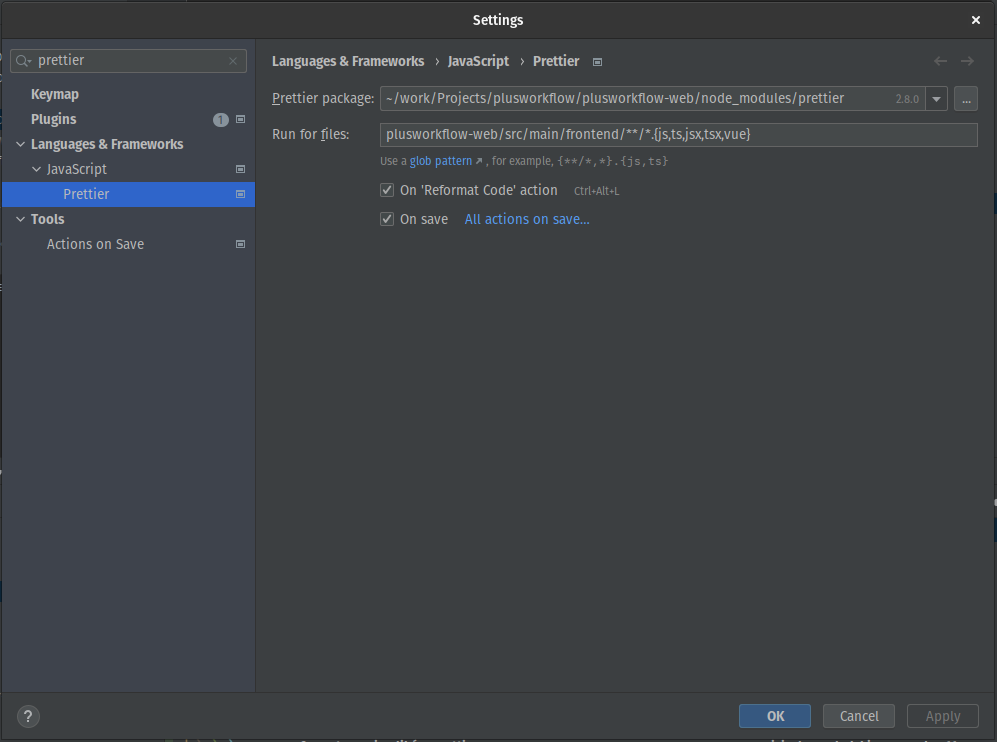Click the 2.8.0 version label
Viewport: 997px width, 742px height.
point(907,99)
